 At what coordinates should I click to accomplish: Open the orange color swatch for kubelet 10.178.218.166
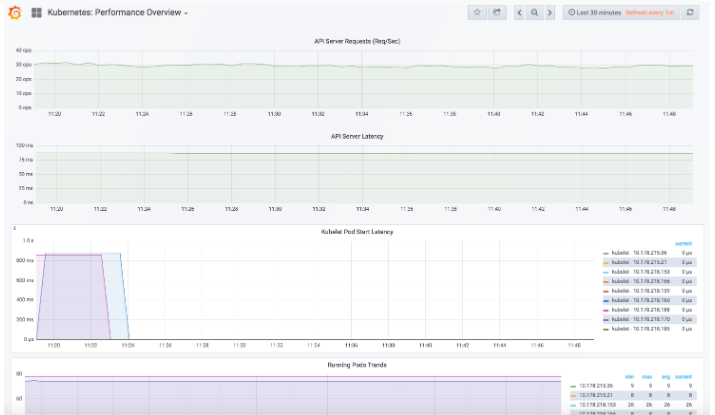606,282
